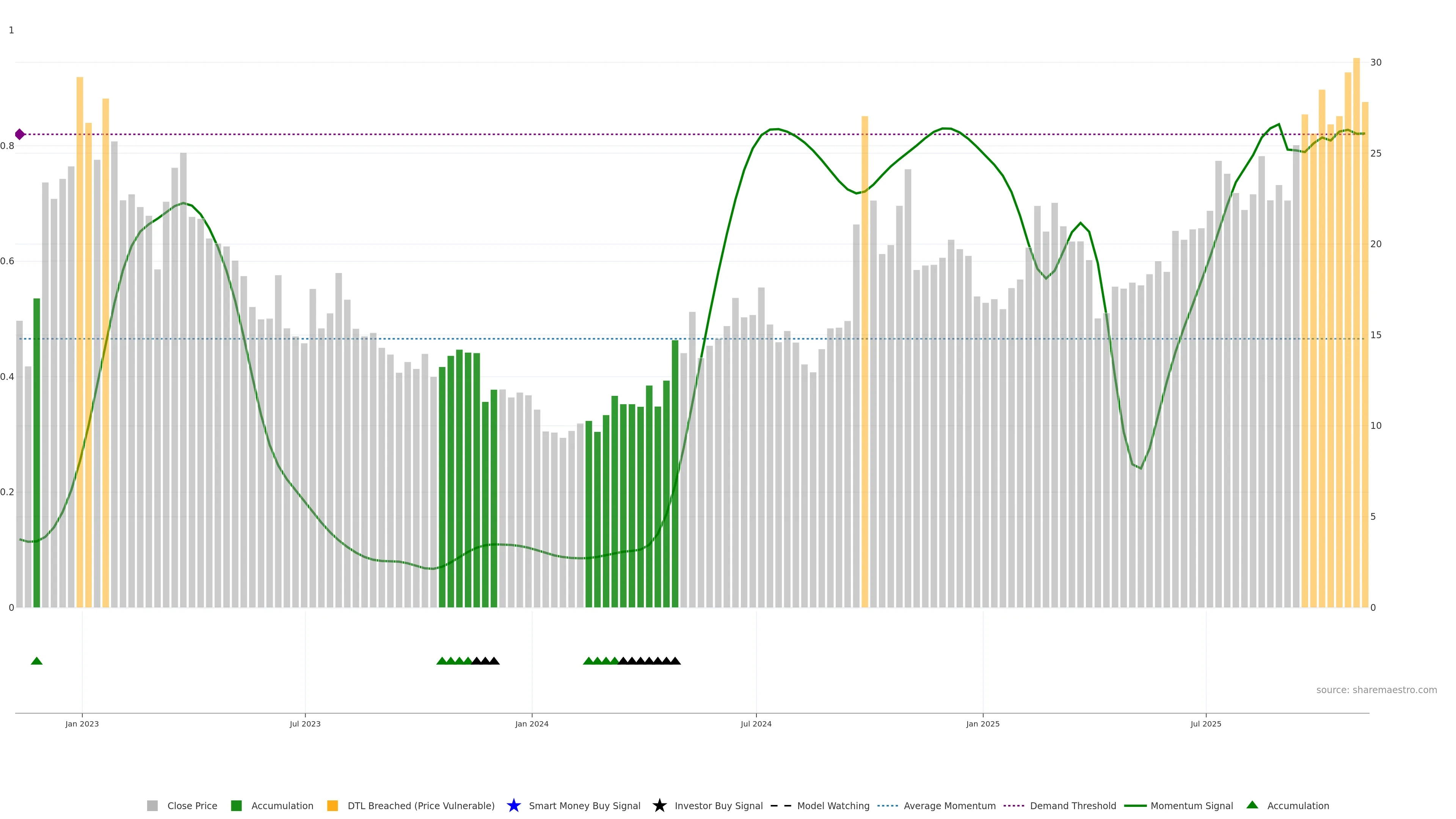Click the green Accumulation triangle legend icon
1456x819 pixels.
[1252, 805]
